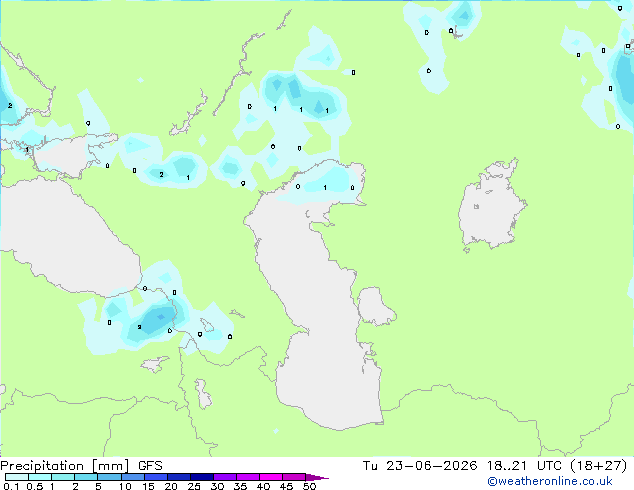The image size is (634, 490).
Task: Select the 20–25 mm legend color swatch
Action: [179, 477]
